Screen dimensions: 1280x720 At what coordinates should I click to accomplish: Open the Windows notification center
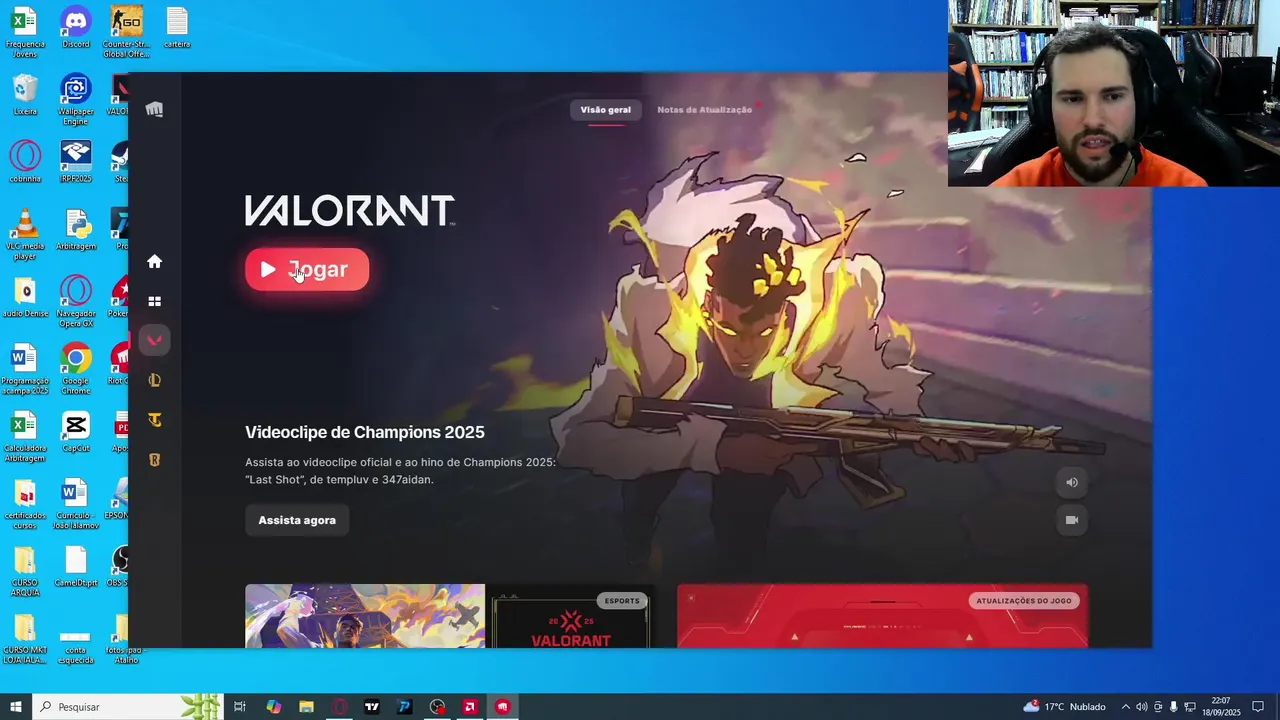(x=1258, y=707)
